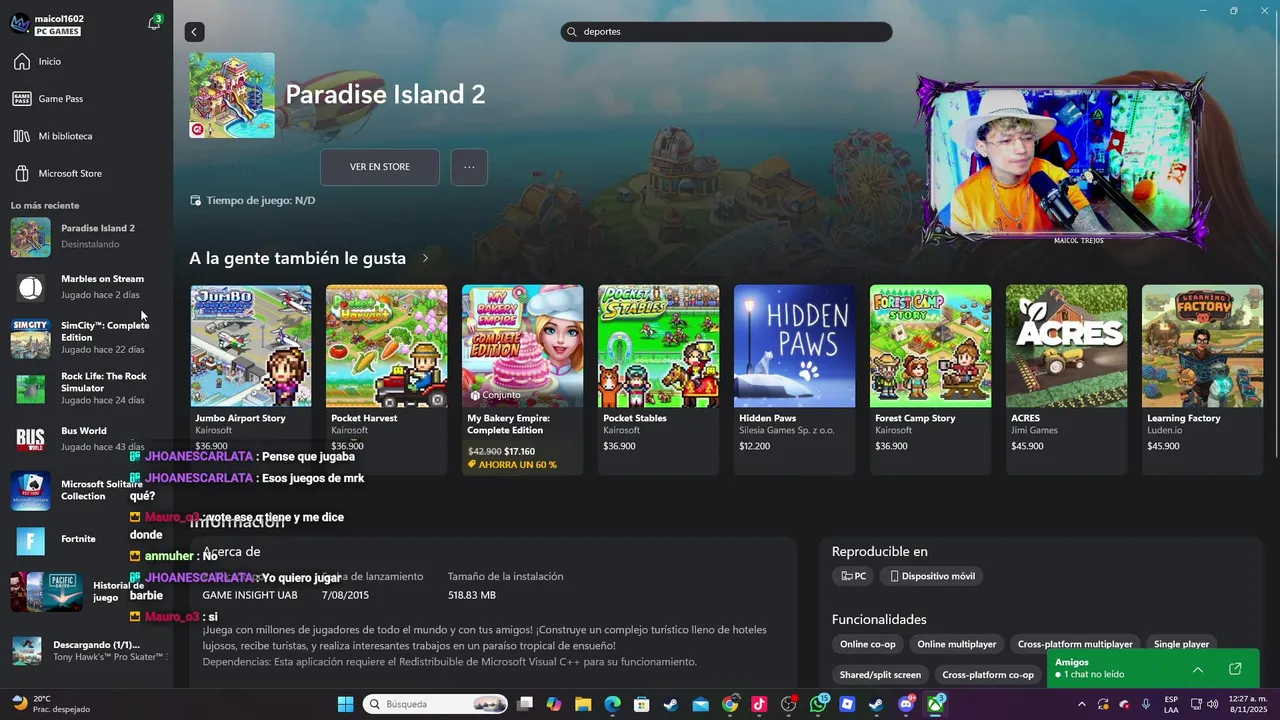This screenshot has height=720, width=1280.
Task: Open Game Pass in the sidebar
Action: pos(86,99)
